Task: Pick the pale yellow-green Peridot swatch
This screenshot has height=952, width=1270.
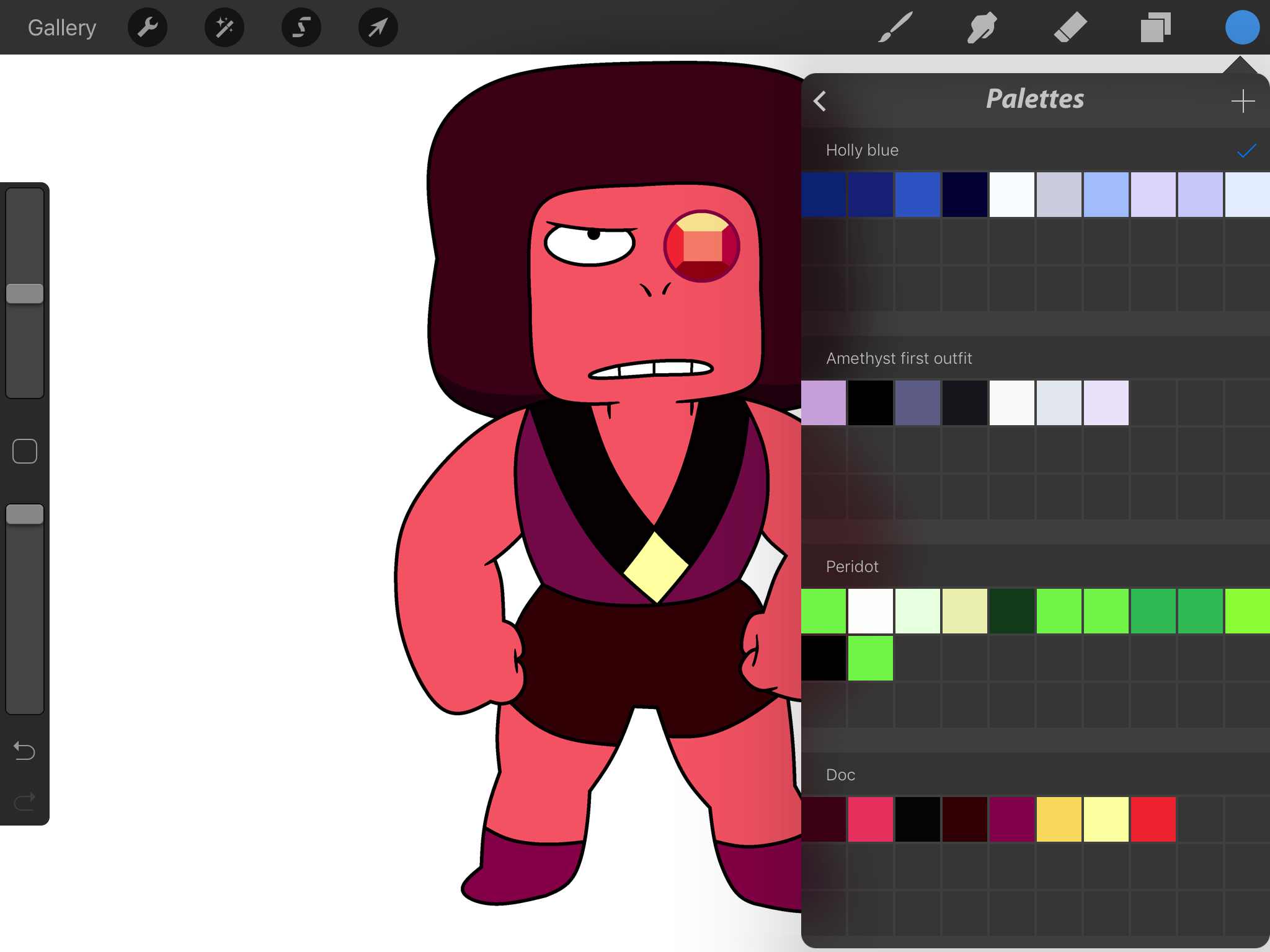Action: coord(965,611)
